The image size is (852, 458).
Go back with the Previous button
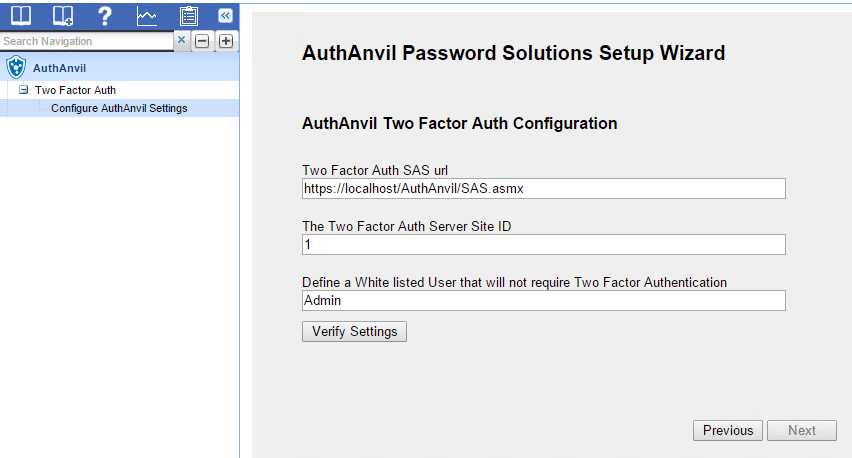click(x=728, y=430)
